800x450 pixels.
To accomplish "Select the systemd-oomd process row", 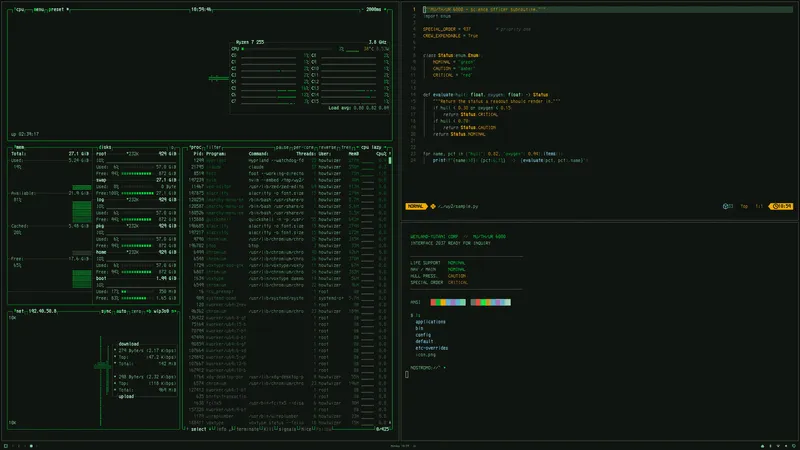I will click(x=289, y=298).
